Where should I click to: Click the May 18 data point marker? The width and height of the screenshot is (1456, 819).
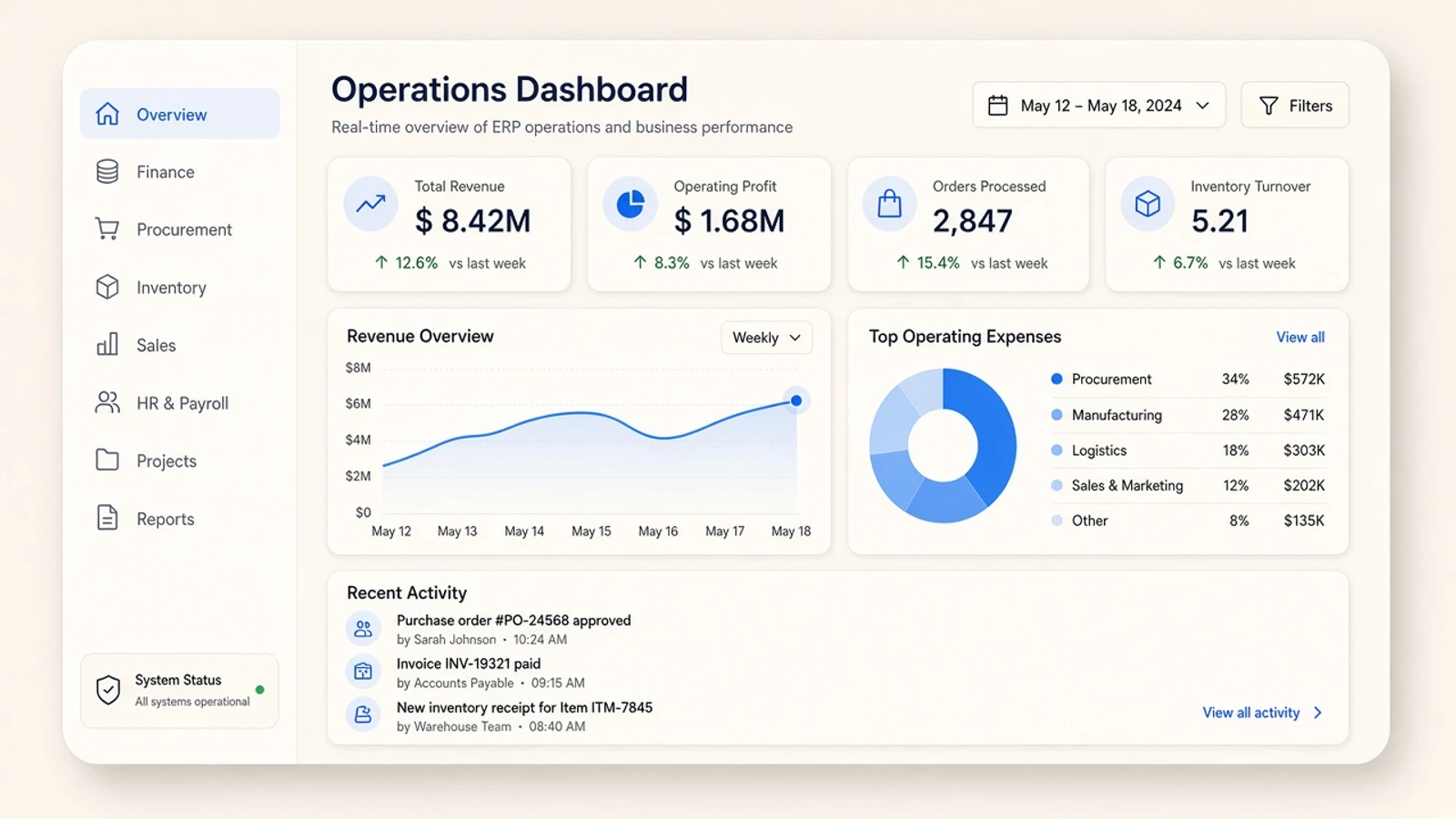pos(796,400)
